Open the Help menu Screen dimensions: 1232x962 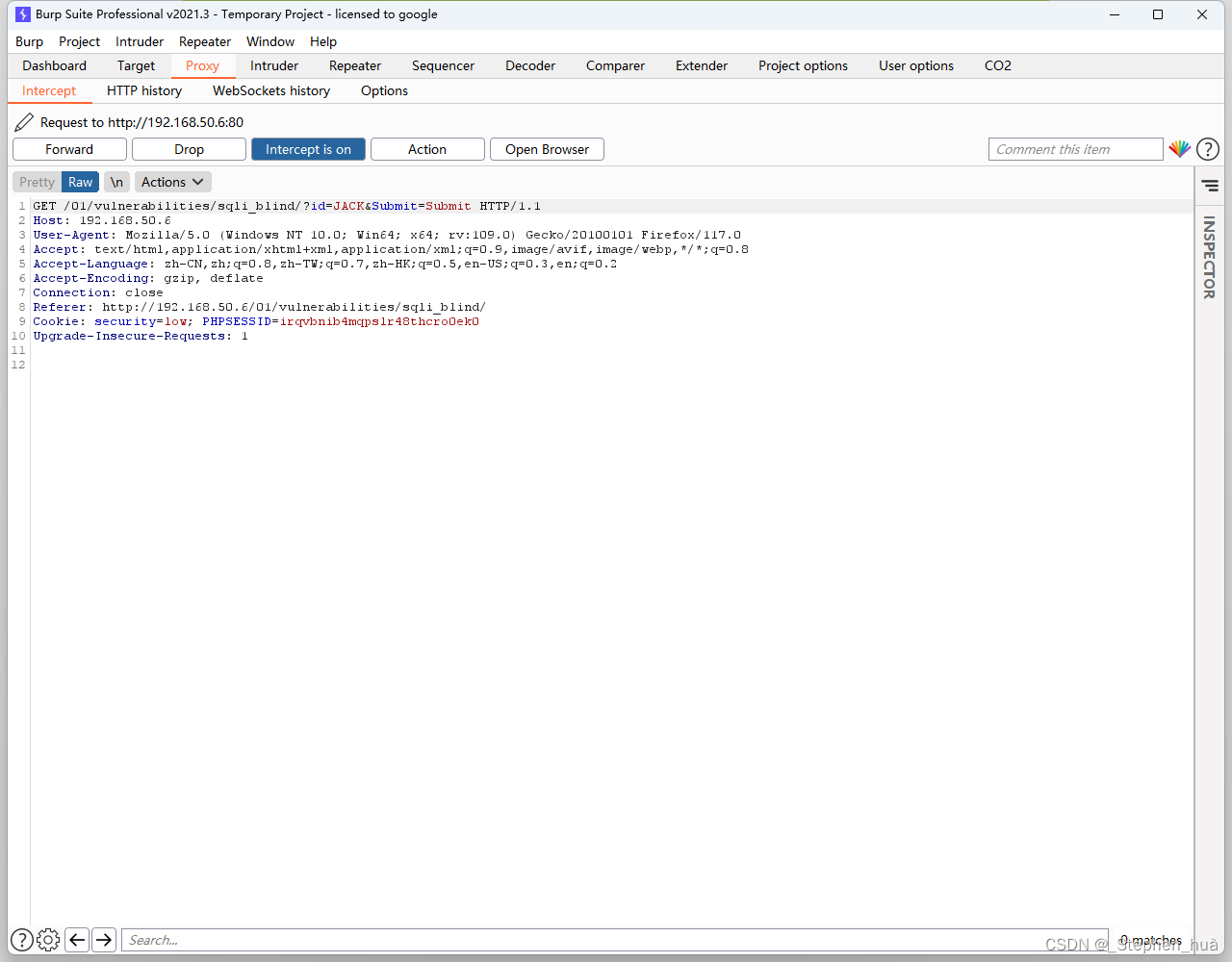323,41
